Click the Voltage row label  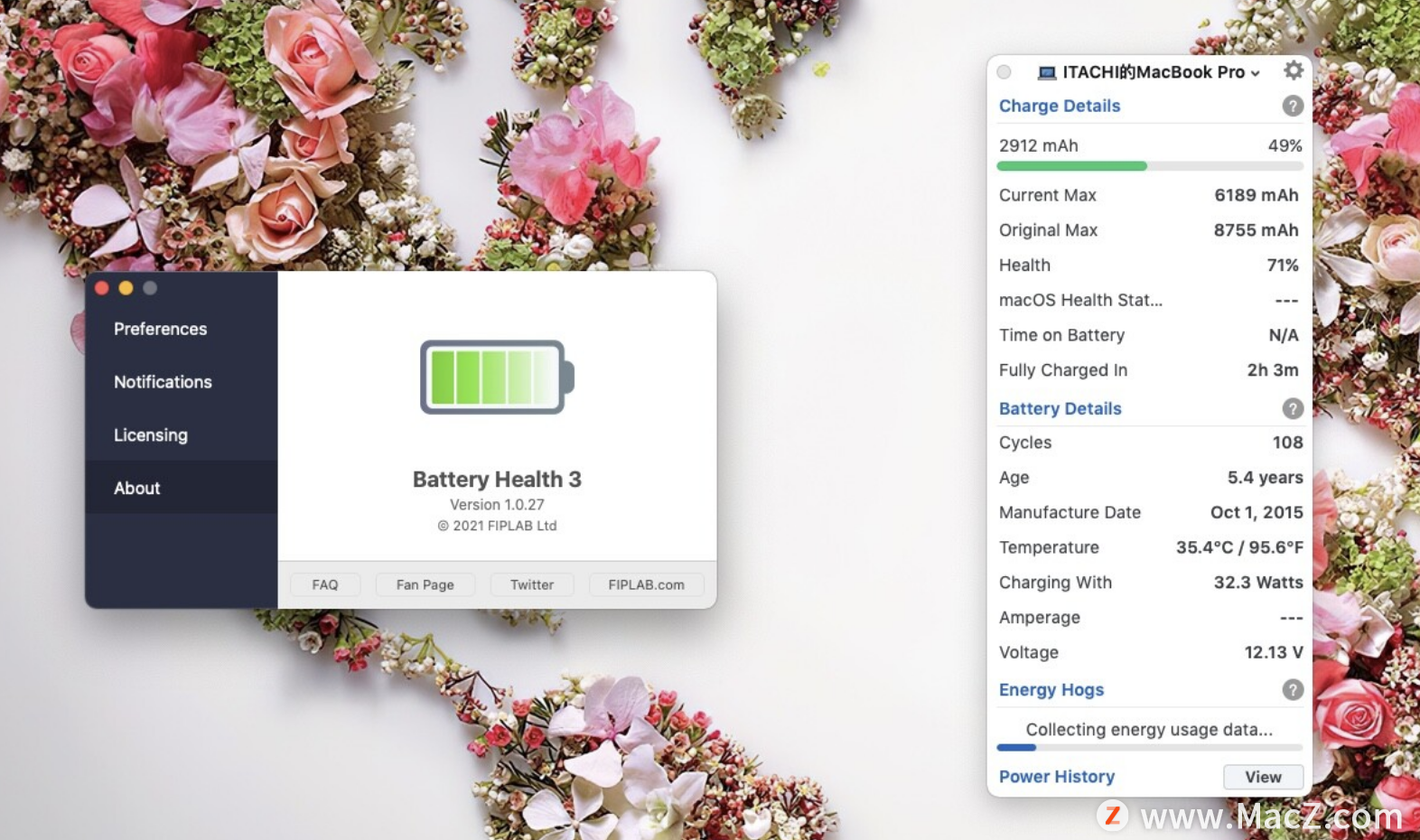click(x=1029, y=652)
